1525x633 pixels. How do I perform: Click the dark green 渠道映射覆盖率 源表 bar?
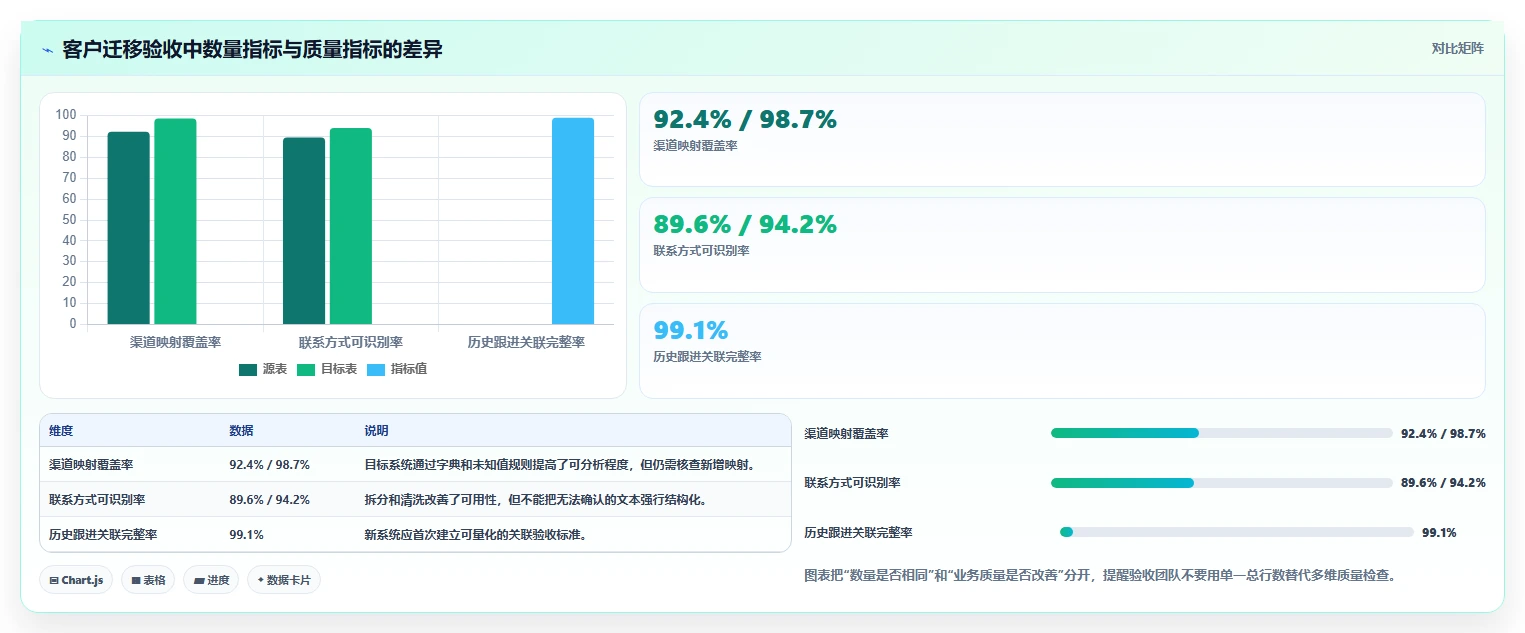[129, 228]
